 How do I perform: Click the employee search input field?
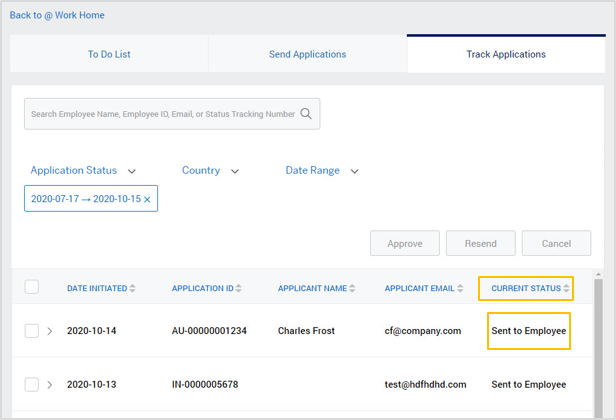pyautogui.click(x=162, y=114)
